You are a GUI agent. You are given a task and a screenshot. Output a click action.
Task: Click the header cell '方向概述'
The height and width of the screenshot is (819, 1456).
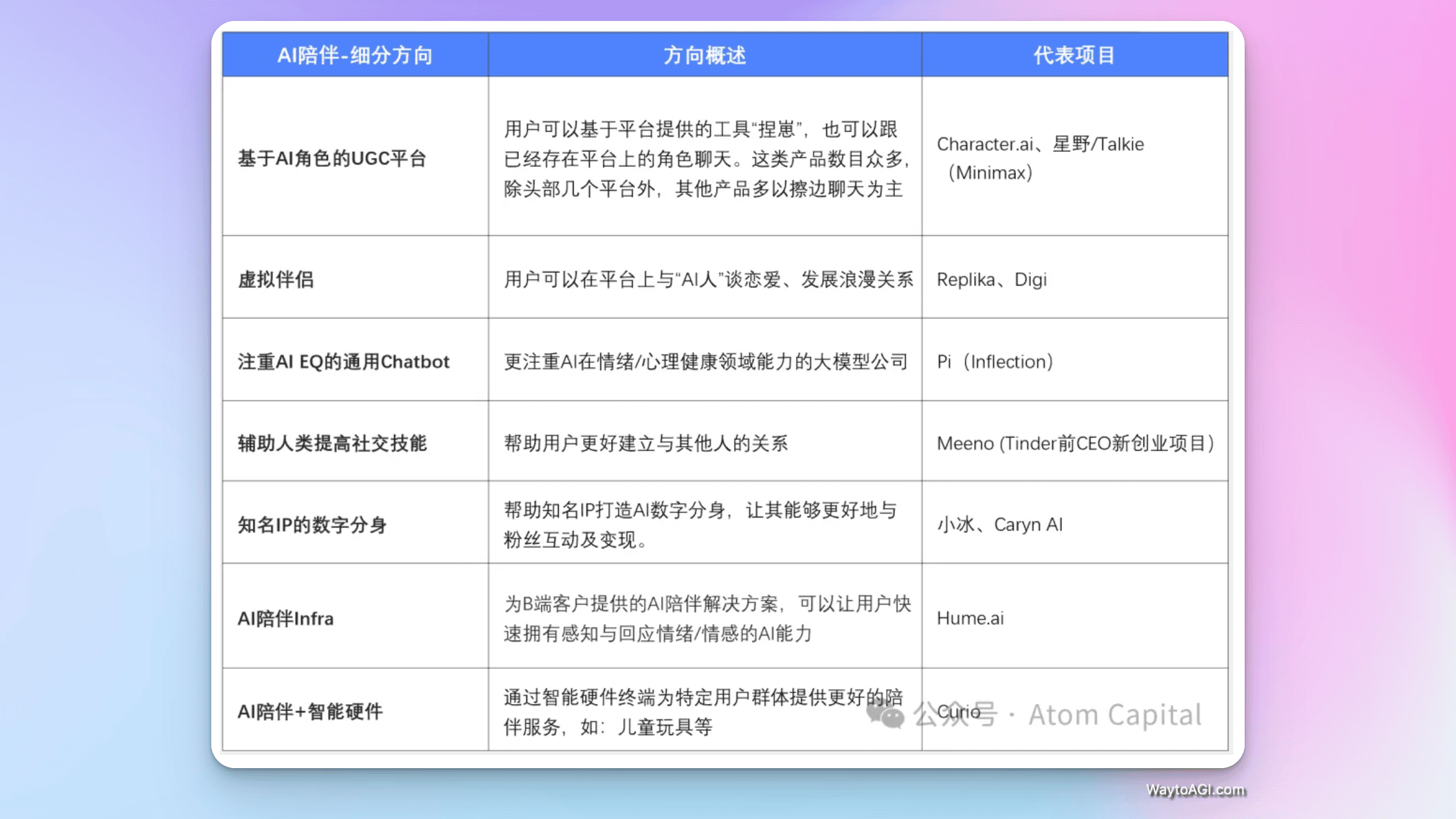tap(705, 55)
